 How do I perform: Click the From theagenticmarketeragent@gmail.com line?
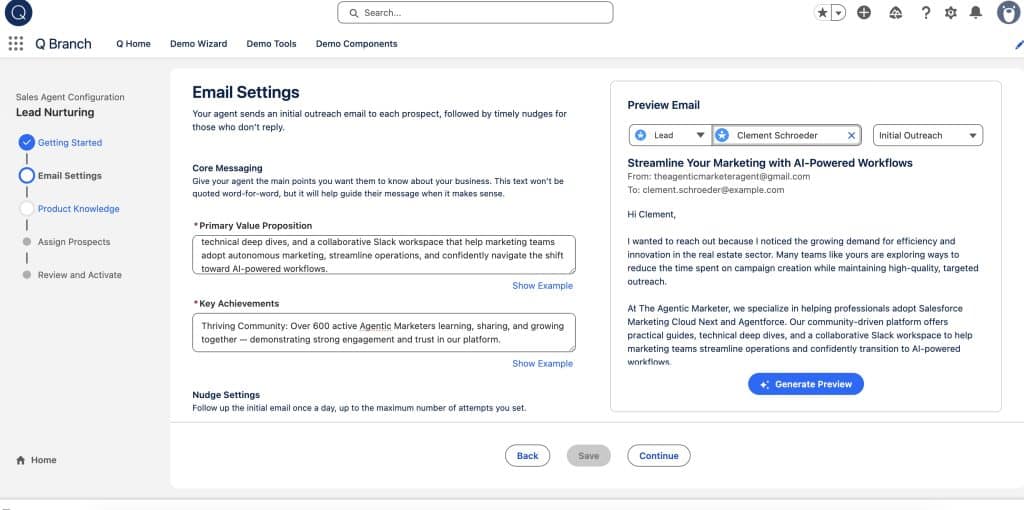click(718, 176)
